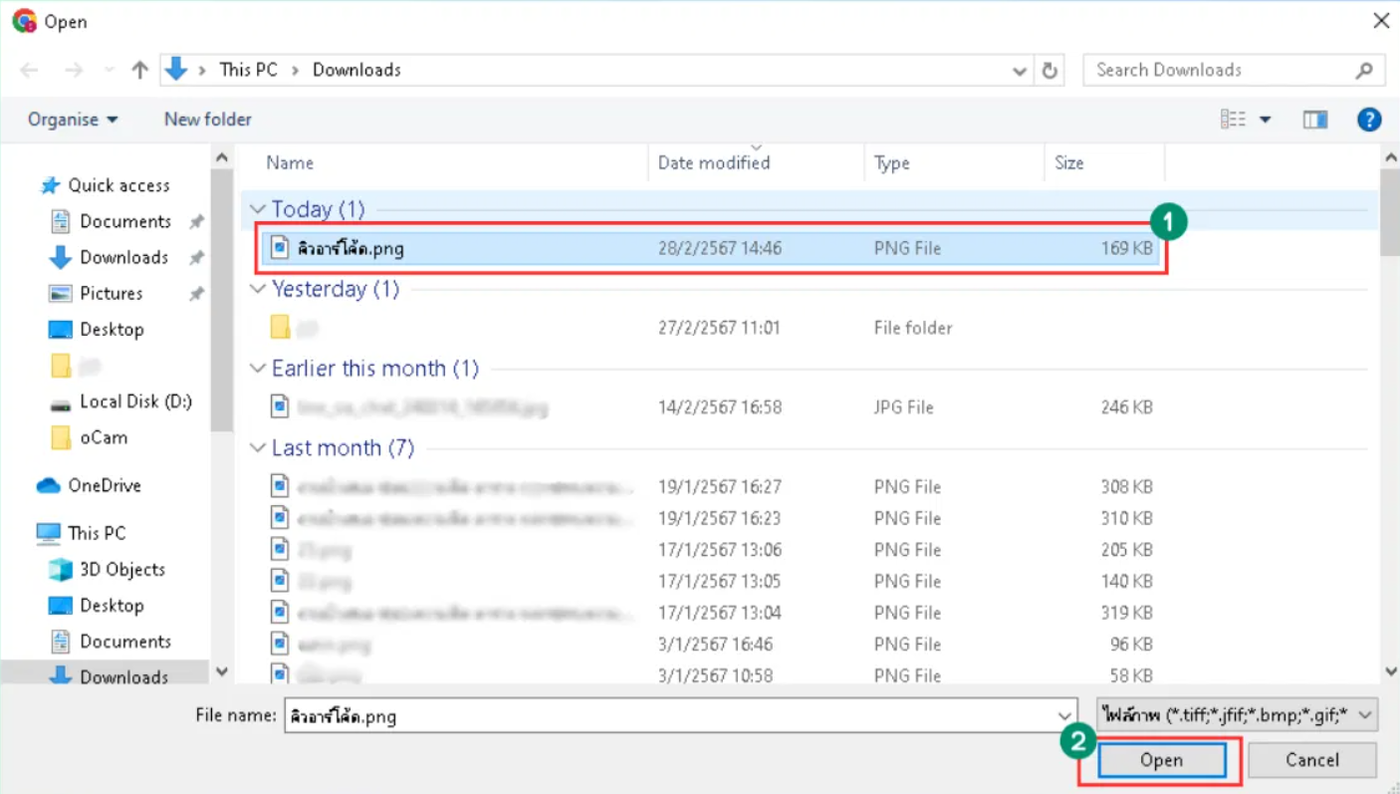Open Desktop under Quick access

tap(97, 329)
